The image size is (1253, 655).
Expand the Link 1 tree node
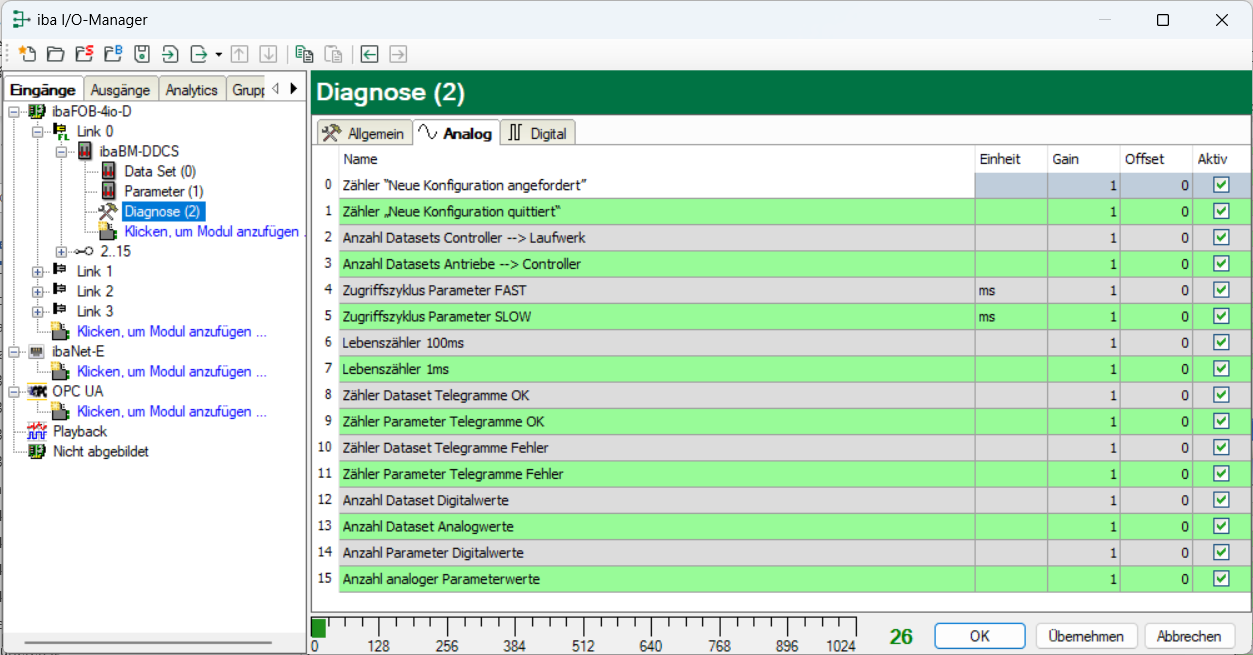(38, 271)
